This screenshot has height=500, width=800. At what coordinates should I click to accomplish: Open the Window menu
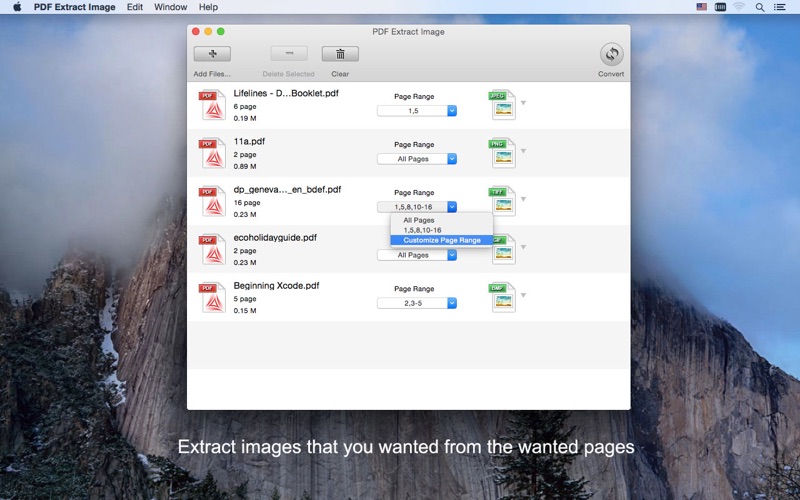tap(170, 7)
